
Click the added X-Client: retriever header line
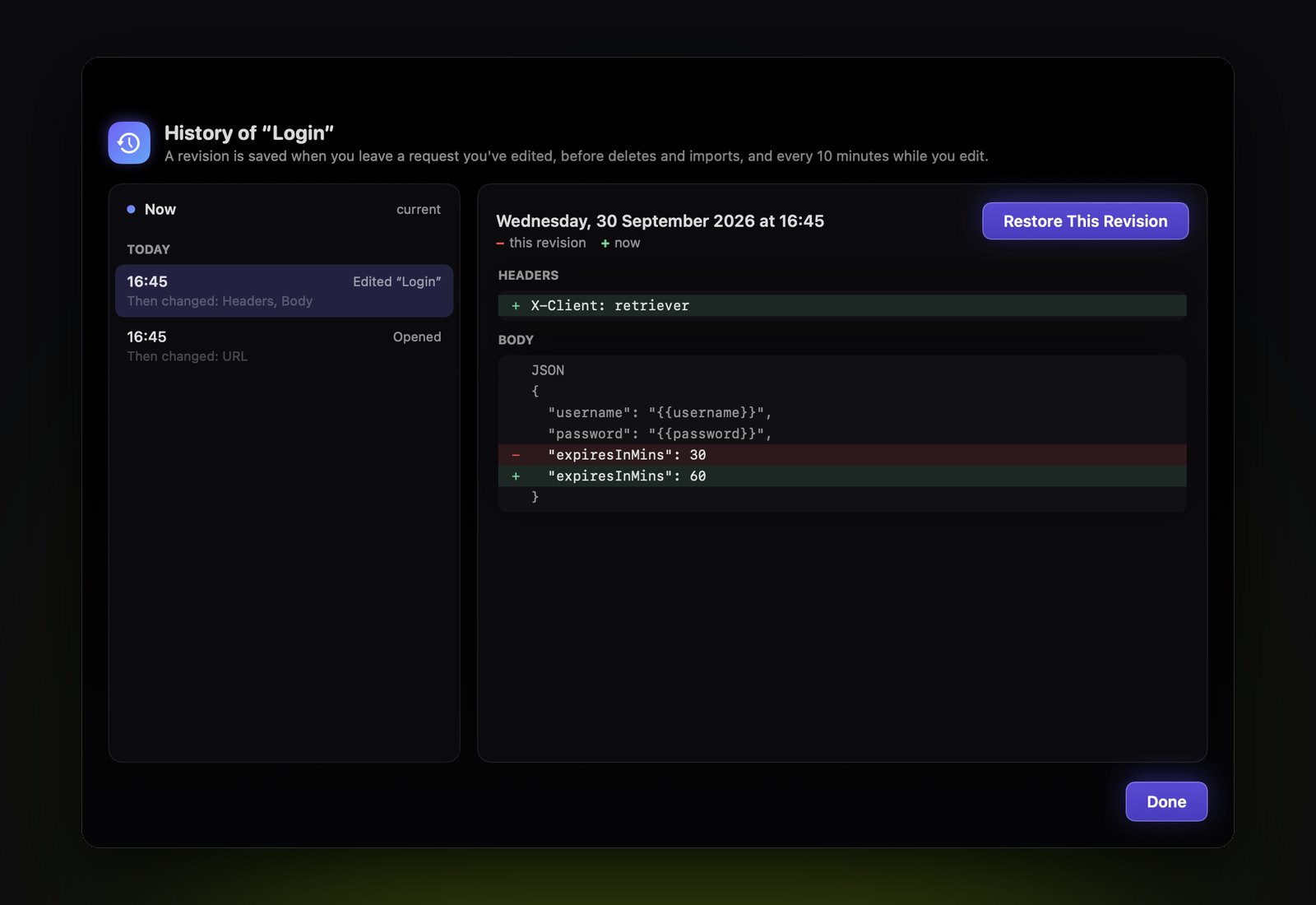click(842, 305)
